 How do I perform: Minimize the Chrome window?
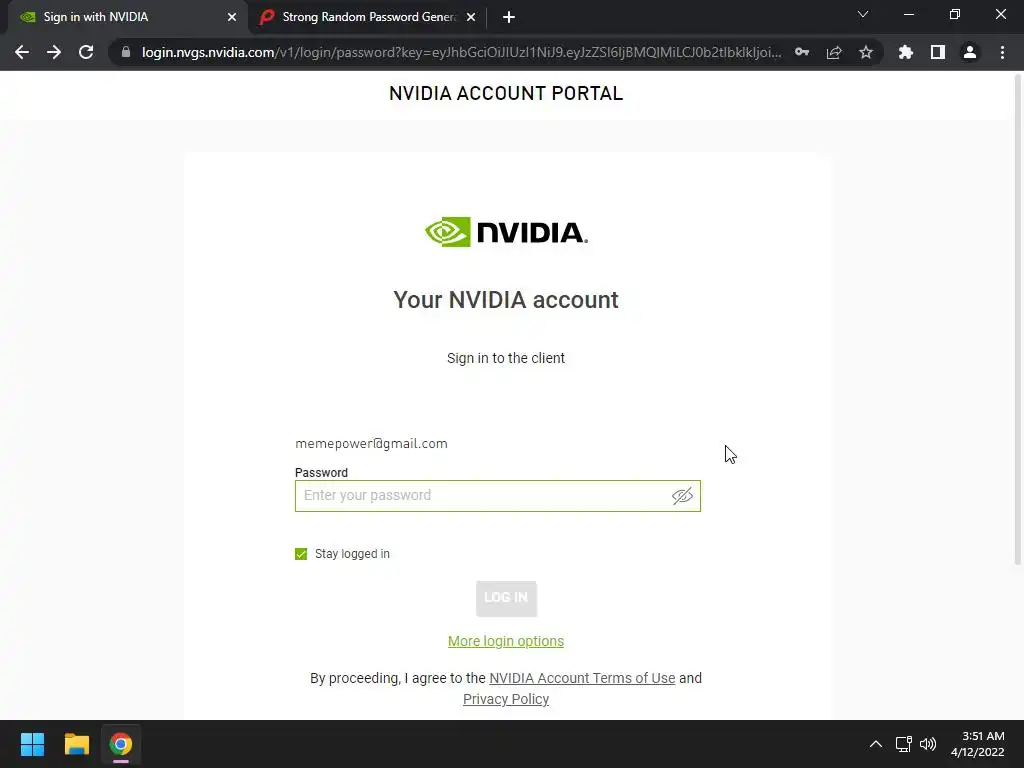coord(908,14)
